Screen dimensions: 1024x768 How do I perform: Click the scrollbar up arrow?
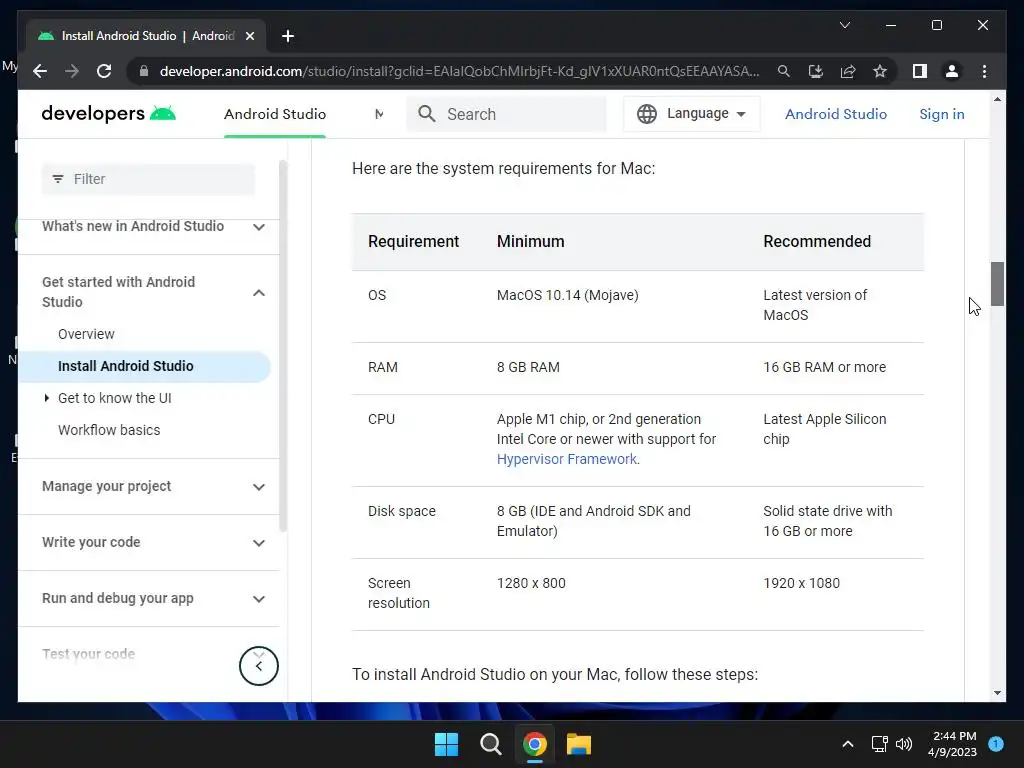tap(997, 99)
